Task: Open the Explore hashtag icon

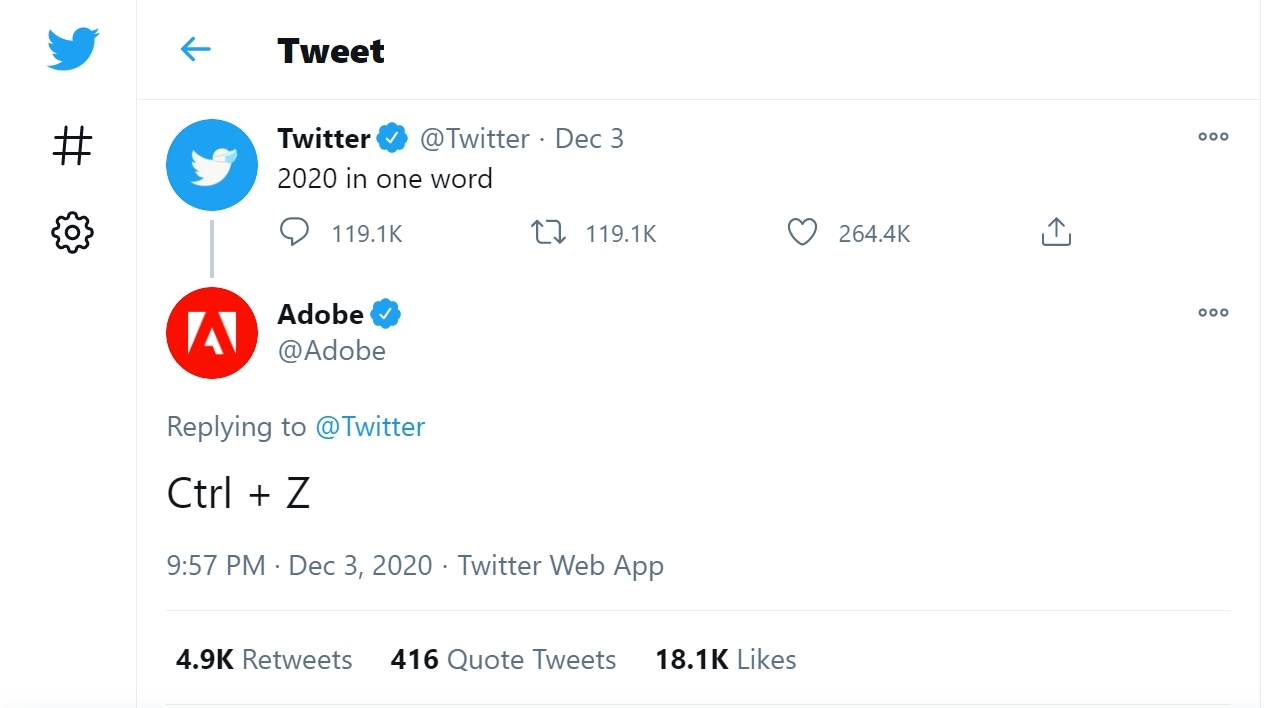Action: click(72, 146)
